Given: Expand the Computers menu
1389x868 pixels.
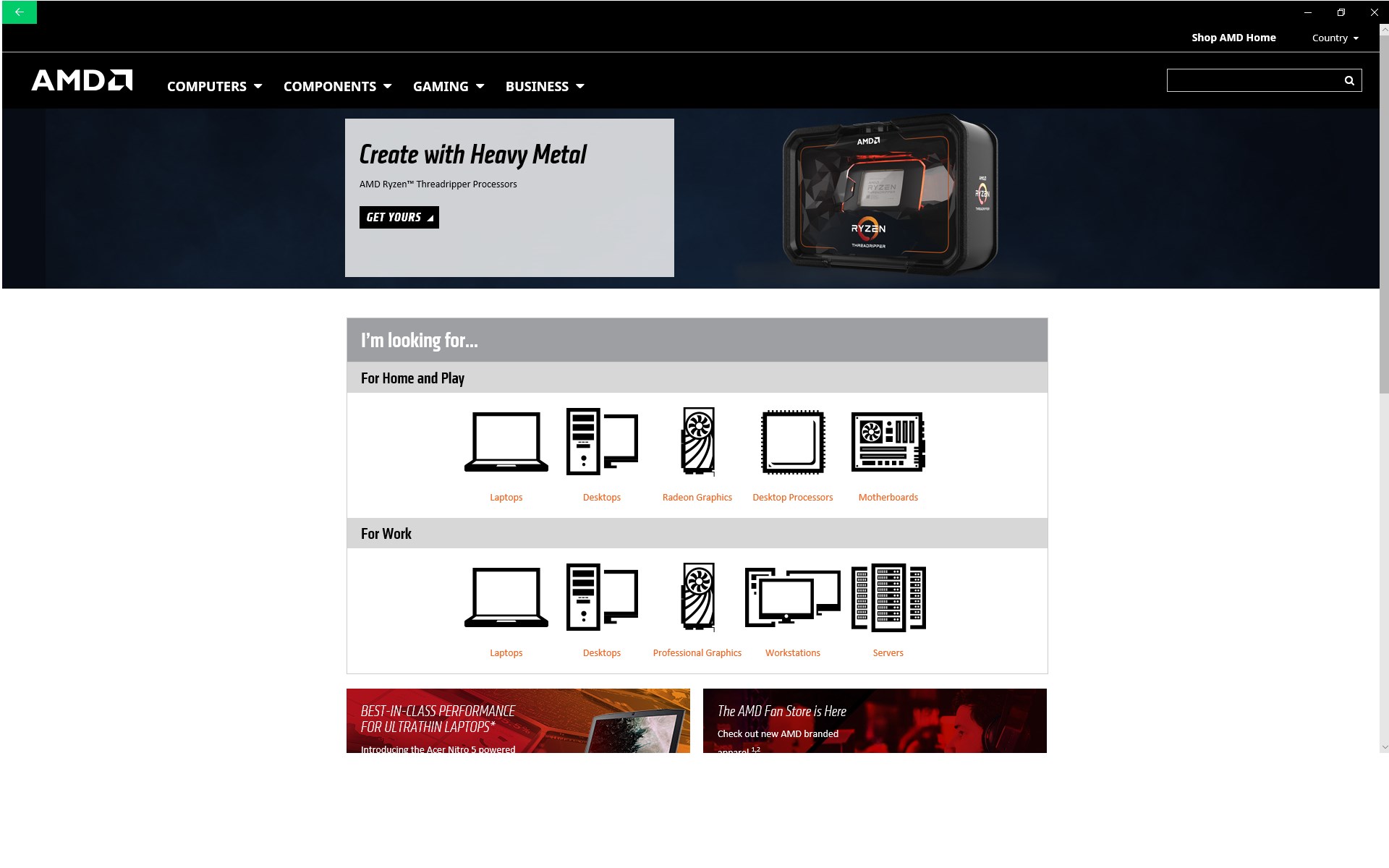Looking at the screenshot, I should point(214,86).
